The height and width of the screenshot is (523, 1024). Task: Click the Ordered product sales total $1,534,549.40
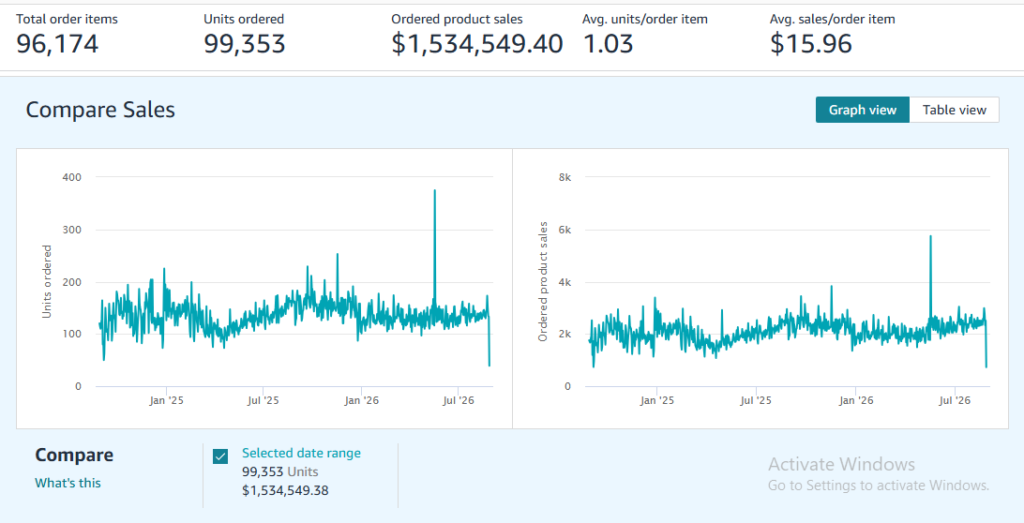(x=477, y=44)
